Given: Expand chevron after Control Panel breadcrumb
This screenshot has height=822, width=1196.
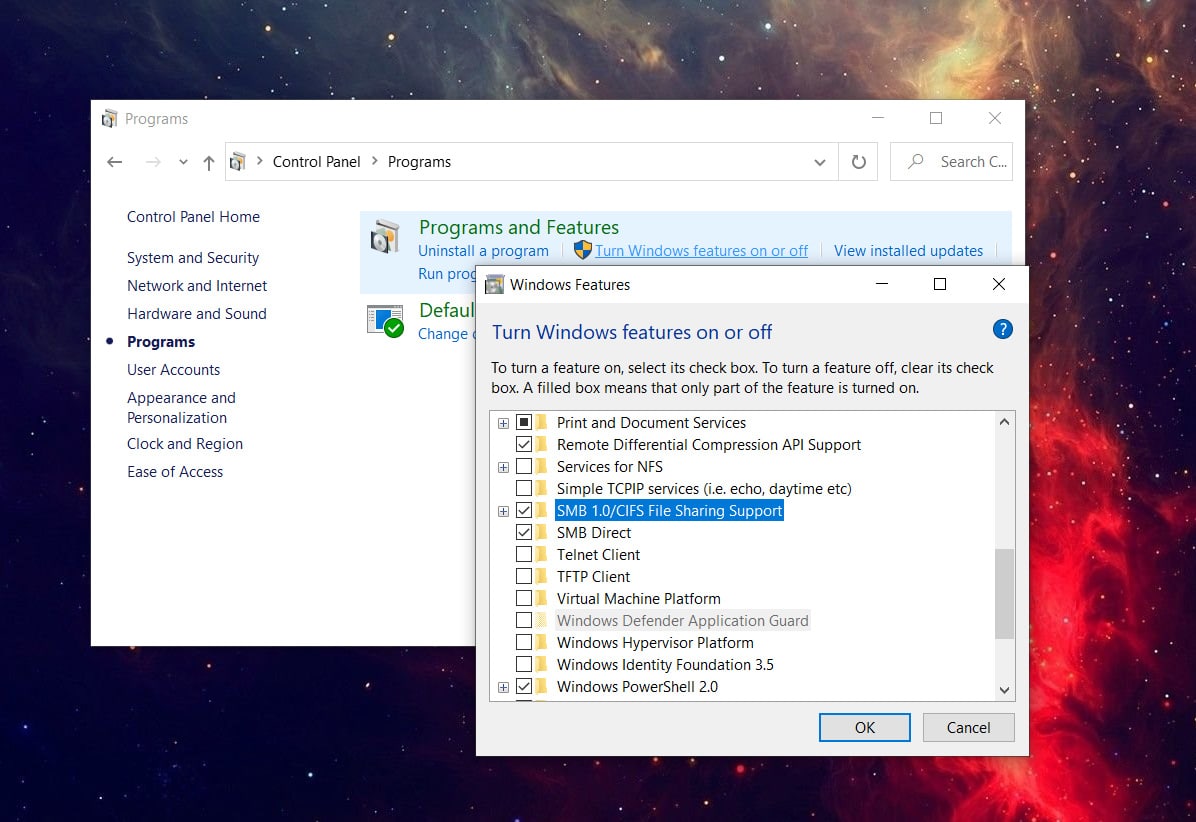Looking at the screenshot, I should tap(375, 161).
